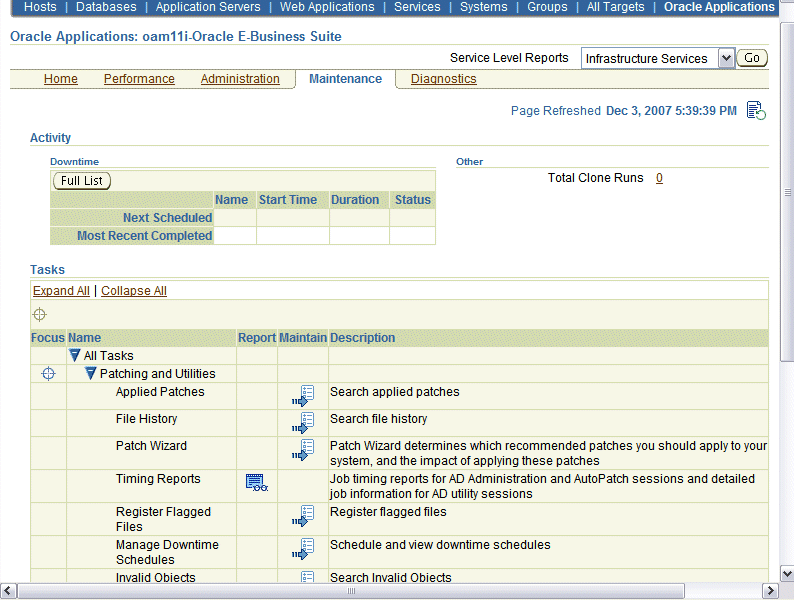The width and height of the screenshot is (794, 600).
Task: Collapse Patching and Utilities node
Action: click(x=90, y=374)
